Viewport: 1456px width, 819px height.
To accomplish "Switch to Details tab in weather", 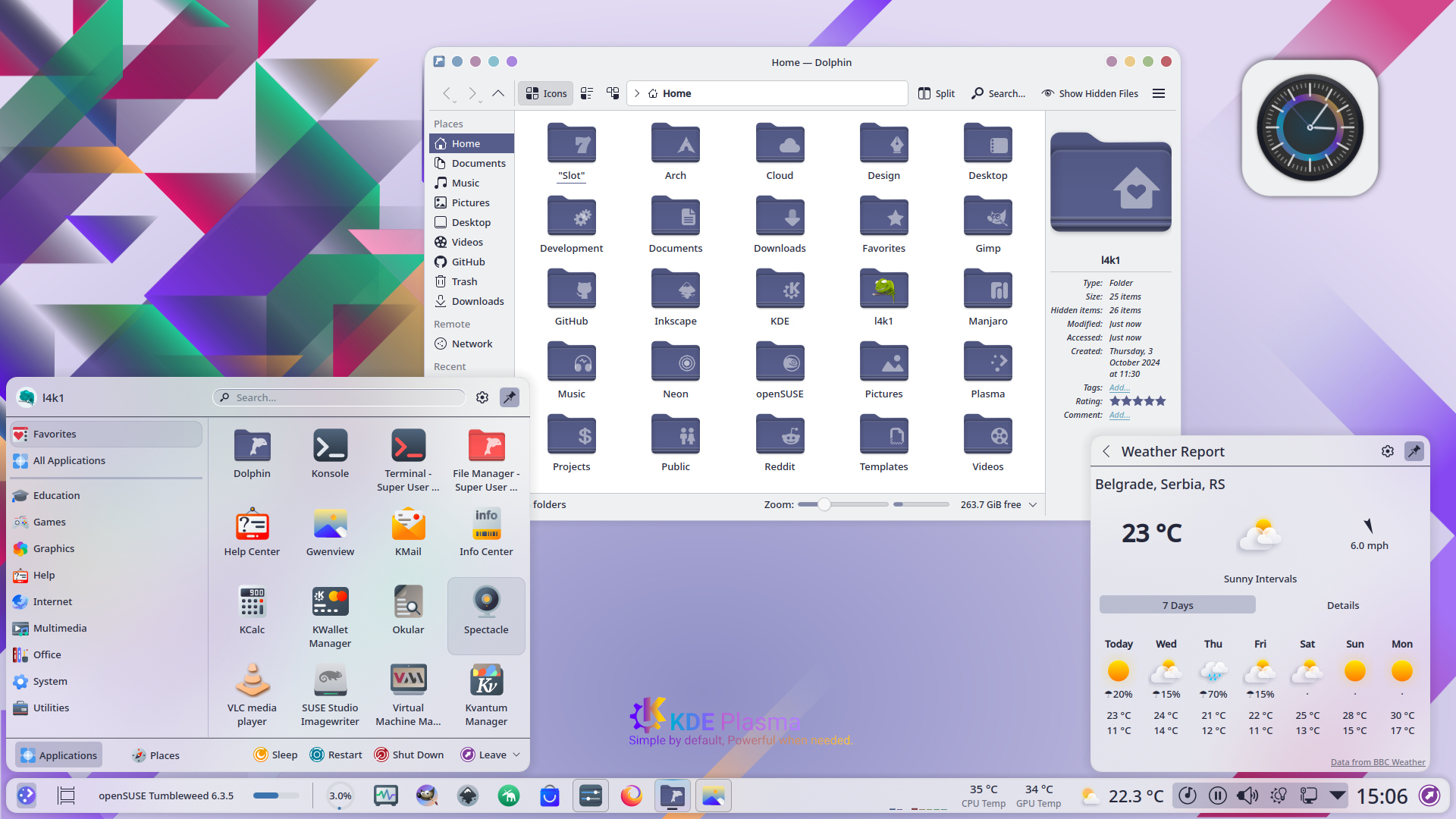I will tap(1342, 605).
